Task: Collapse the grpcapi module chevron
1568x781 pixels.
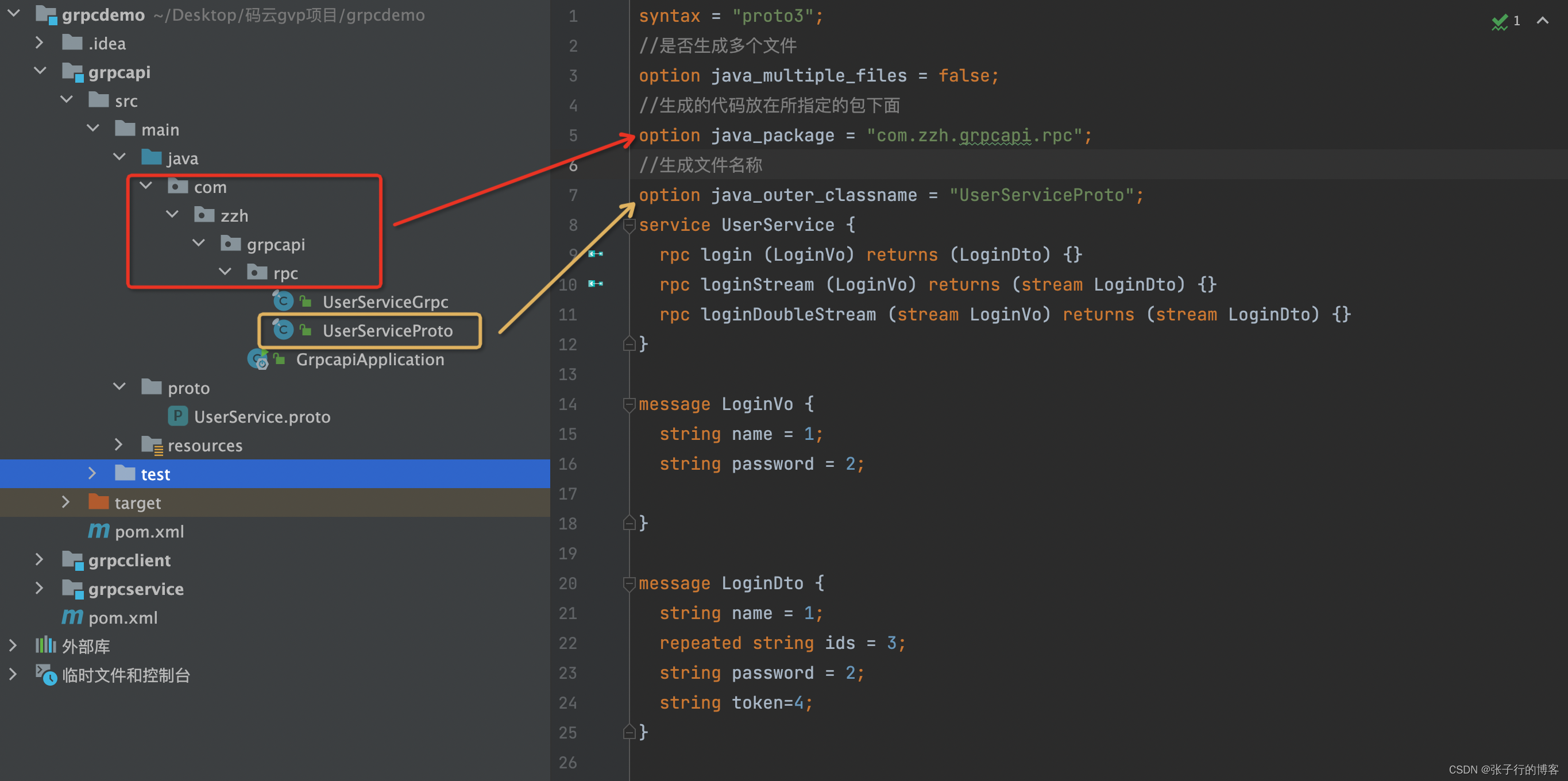Action: (x=40, y=71)
